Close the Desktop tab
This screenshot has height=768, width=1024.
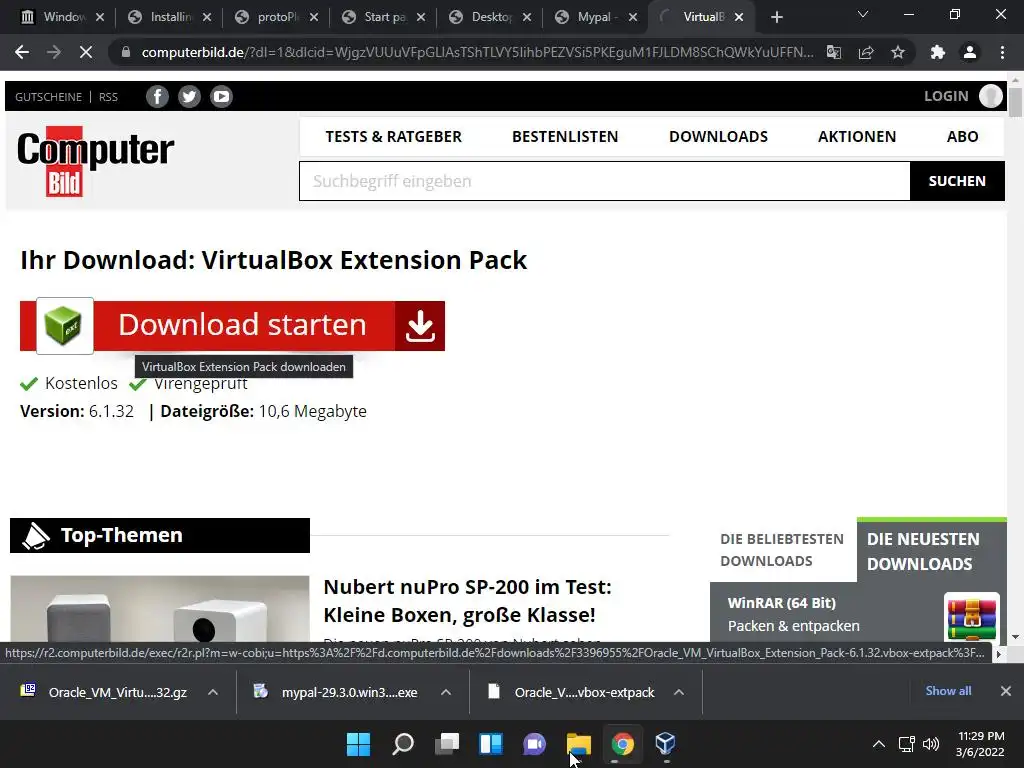[527, 18]
